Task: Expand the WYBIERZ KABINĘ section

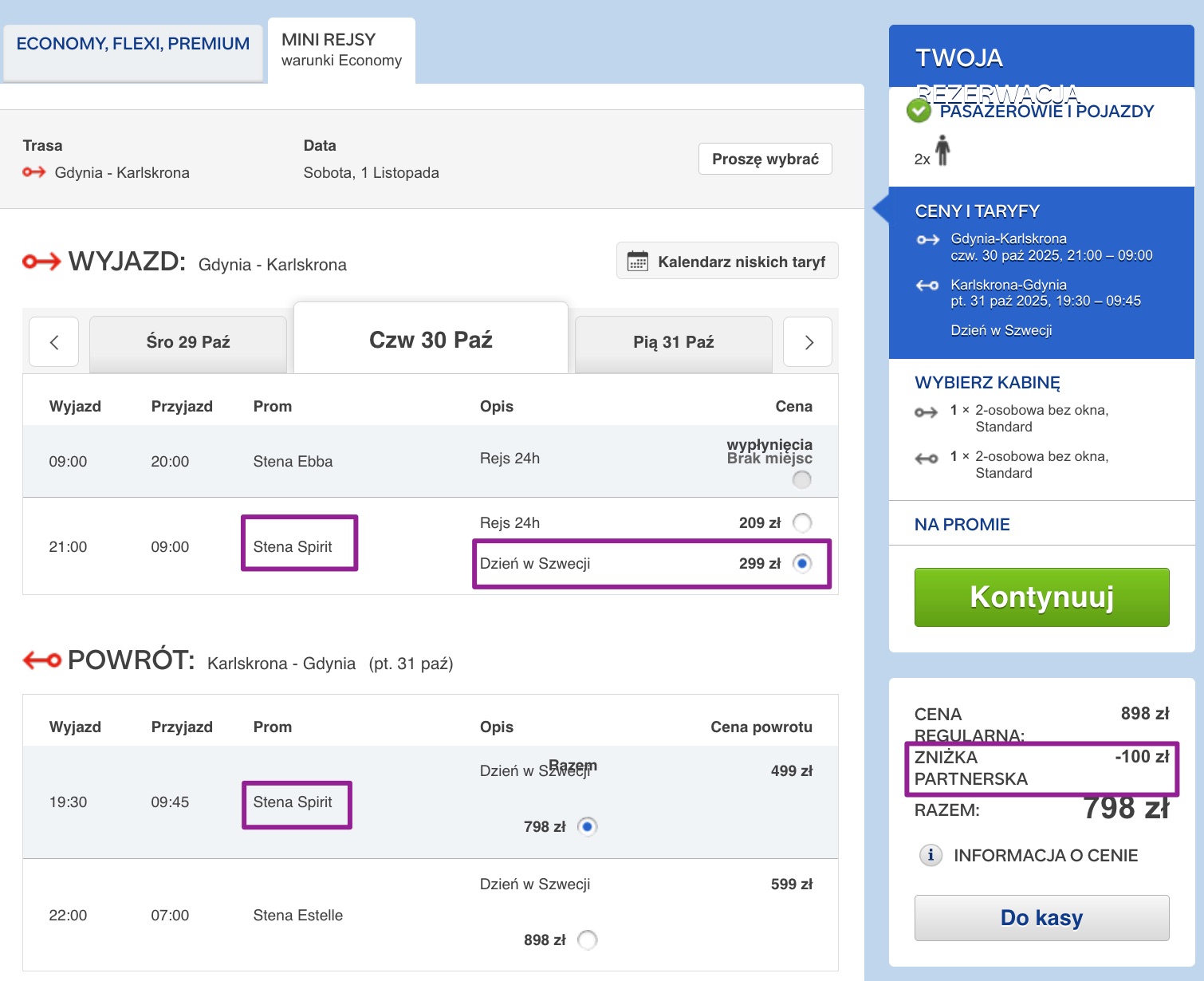Action: point(987,383)
